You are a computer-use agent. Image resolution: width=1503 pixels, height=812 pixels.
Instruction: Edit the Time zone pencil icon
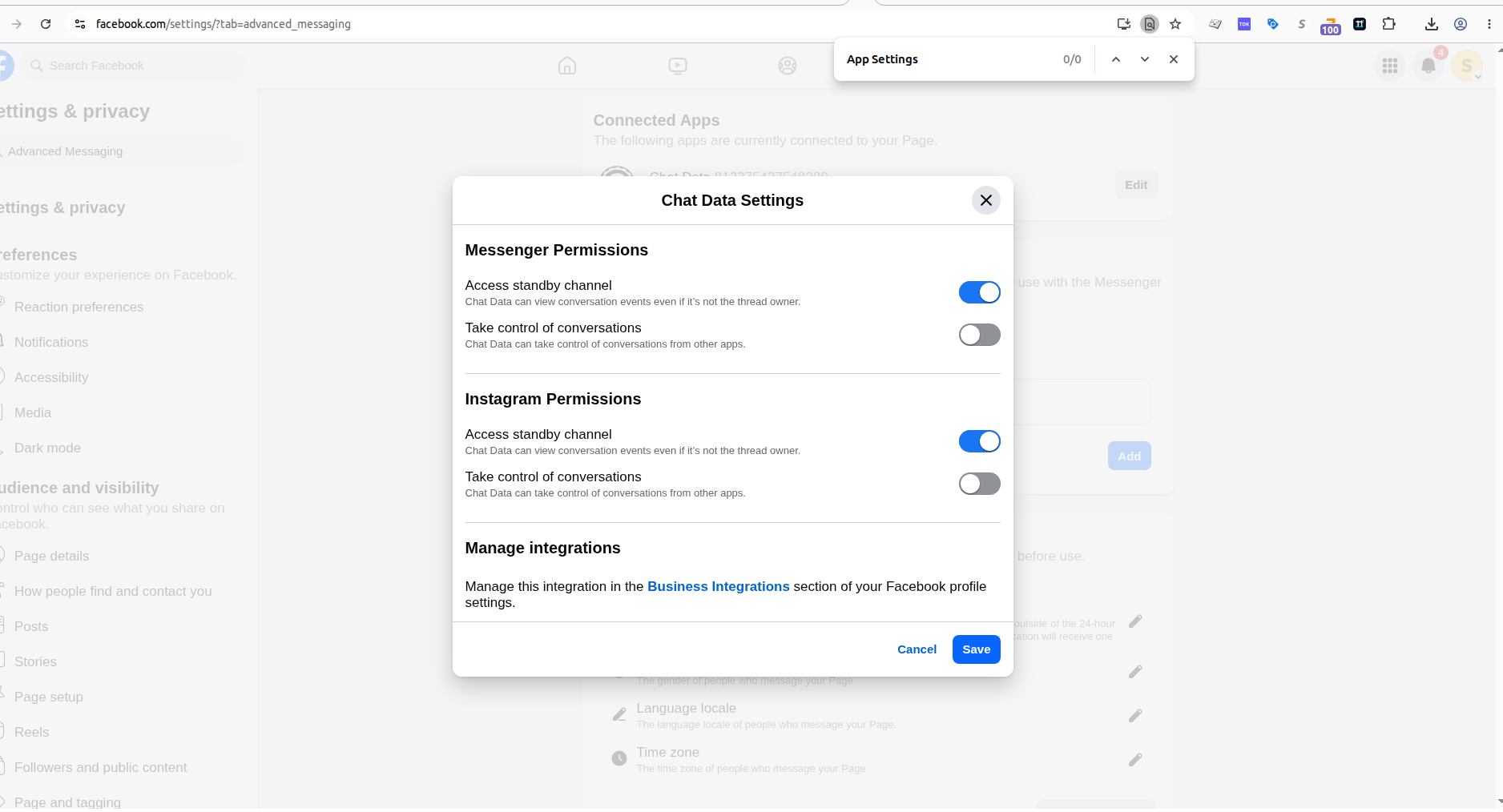click(1135, 760)
